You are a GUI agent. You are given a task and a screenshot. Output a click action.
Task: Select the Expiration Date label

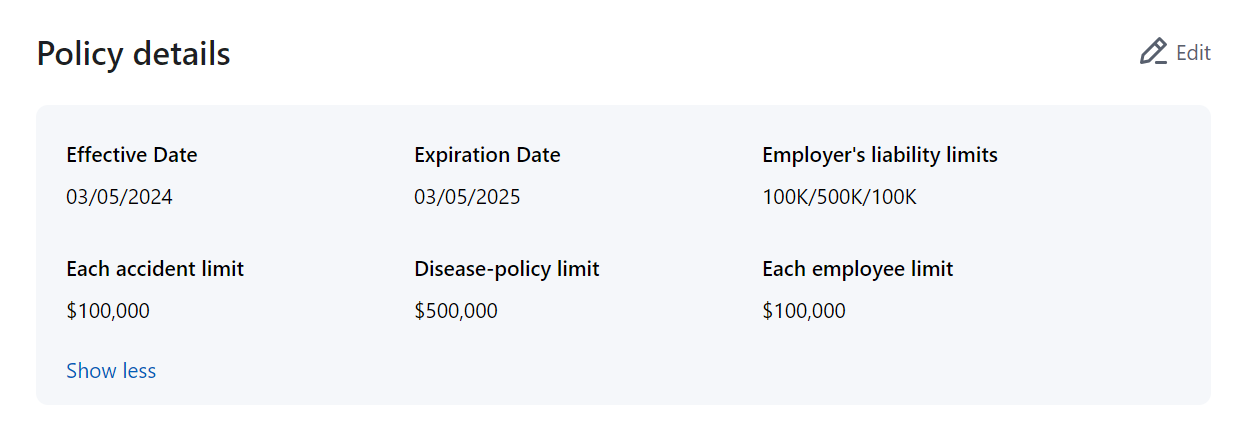pos(487,155)
